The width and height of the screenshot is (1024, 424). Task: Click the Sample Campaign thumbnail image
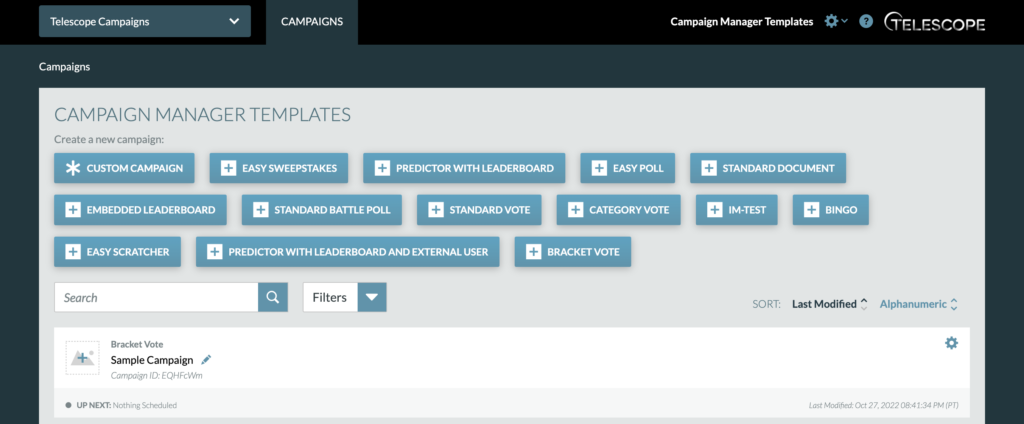[x=81, y=358]
